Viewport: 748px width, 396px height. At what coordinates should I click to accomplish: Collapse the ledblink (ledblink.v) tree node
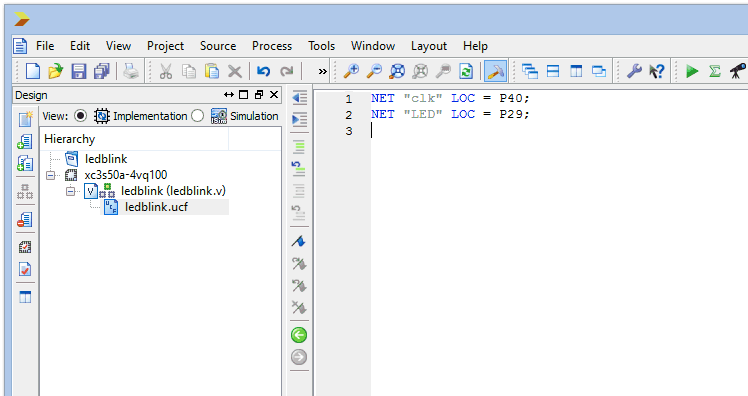point(71,191)
